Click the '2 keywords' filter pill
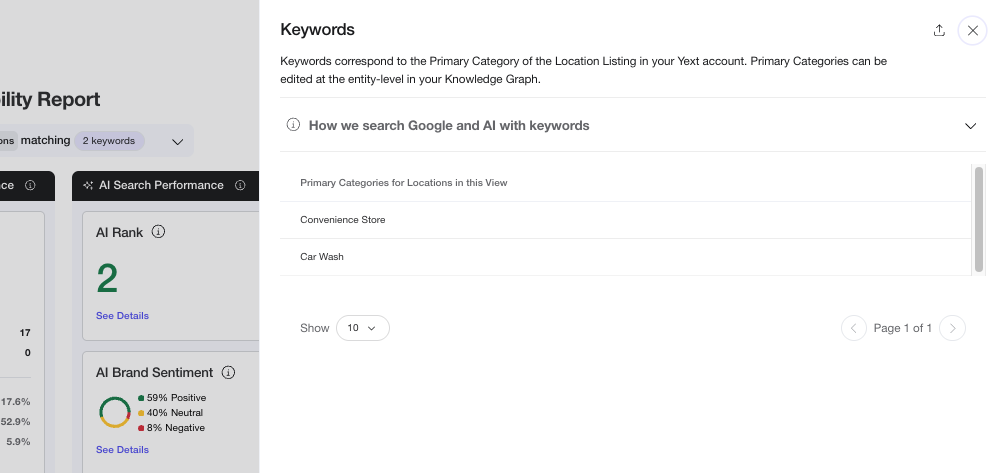This screenshot has height=473, width=1006. (108, 141)
